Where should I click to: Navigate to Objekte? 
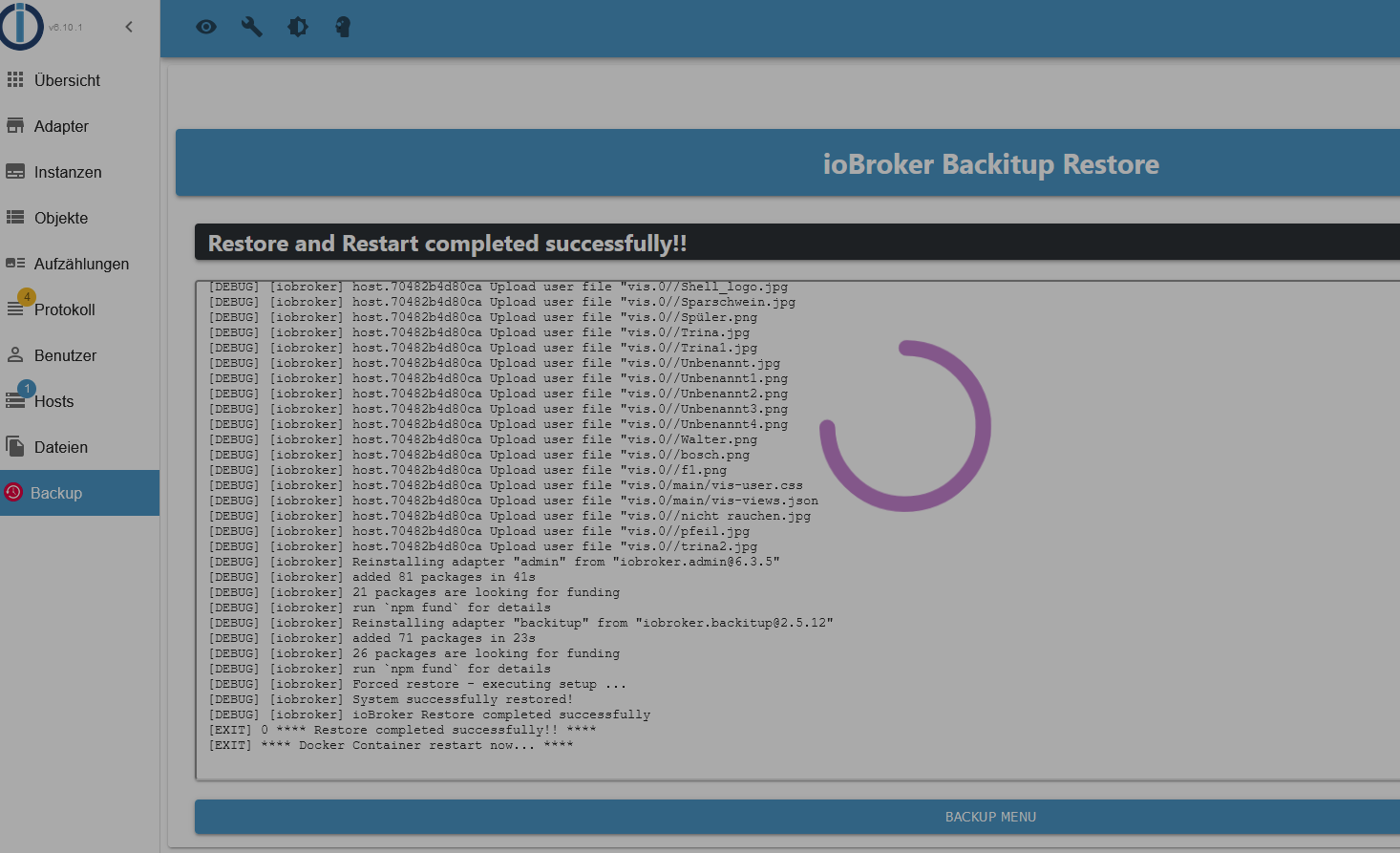tap(79, 218)
